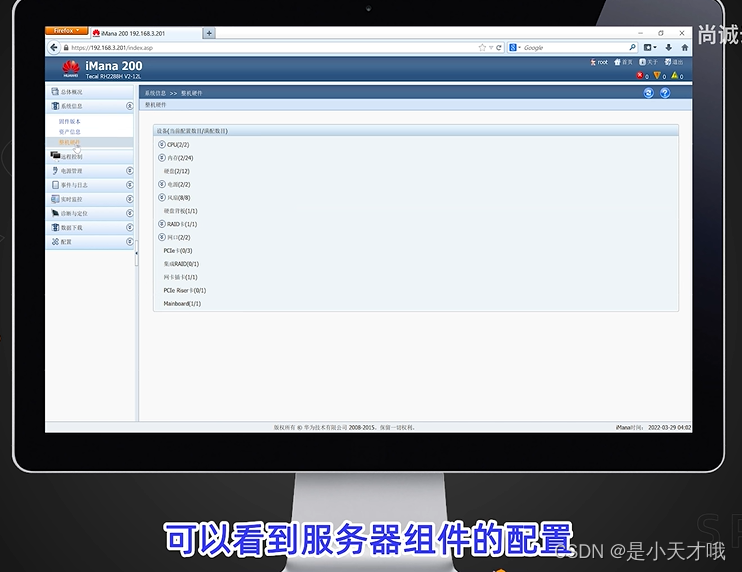742x572 pixels.
Task: Click the 配置 sidebar icon
Action: coord(55,242)
